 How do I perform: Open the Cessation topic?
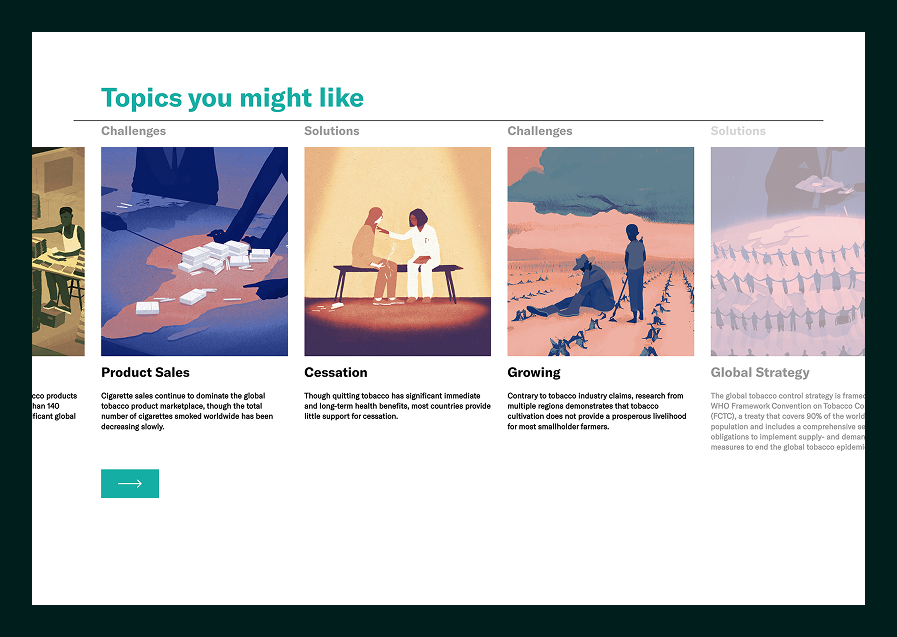336,372
